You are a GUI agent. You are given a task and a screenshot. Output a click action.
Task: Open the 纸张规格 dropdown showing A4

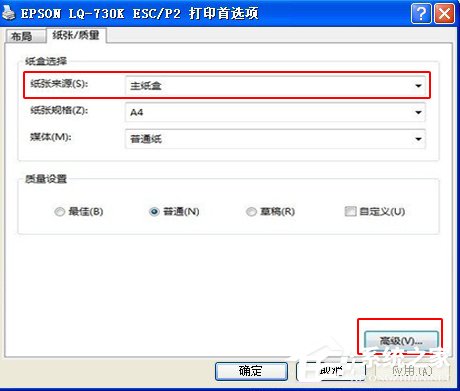pyautogui.click(x=275, y=112)
